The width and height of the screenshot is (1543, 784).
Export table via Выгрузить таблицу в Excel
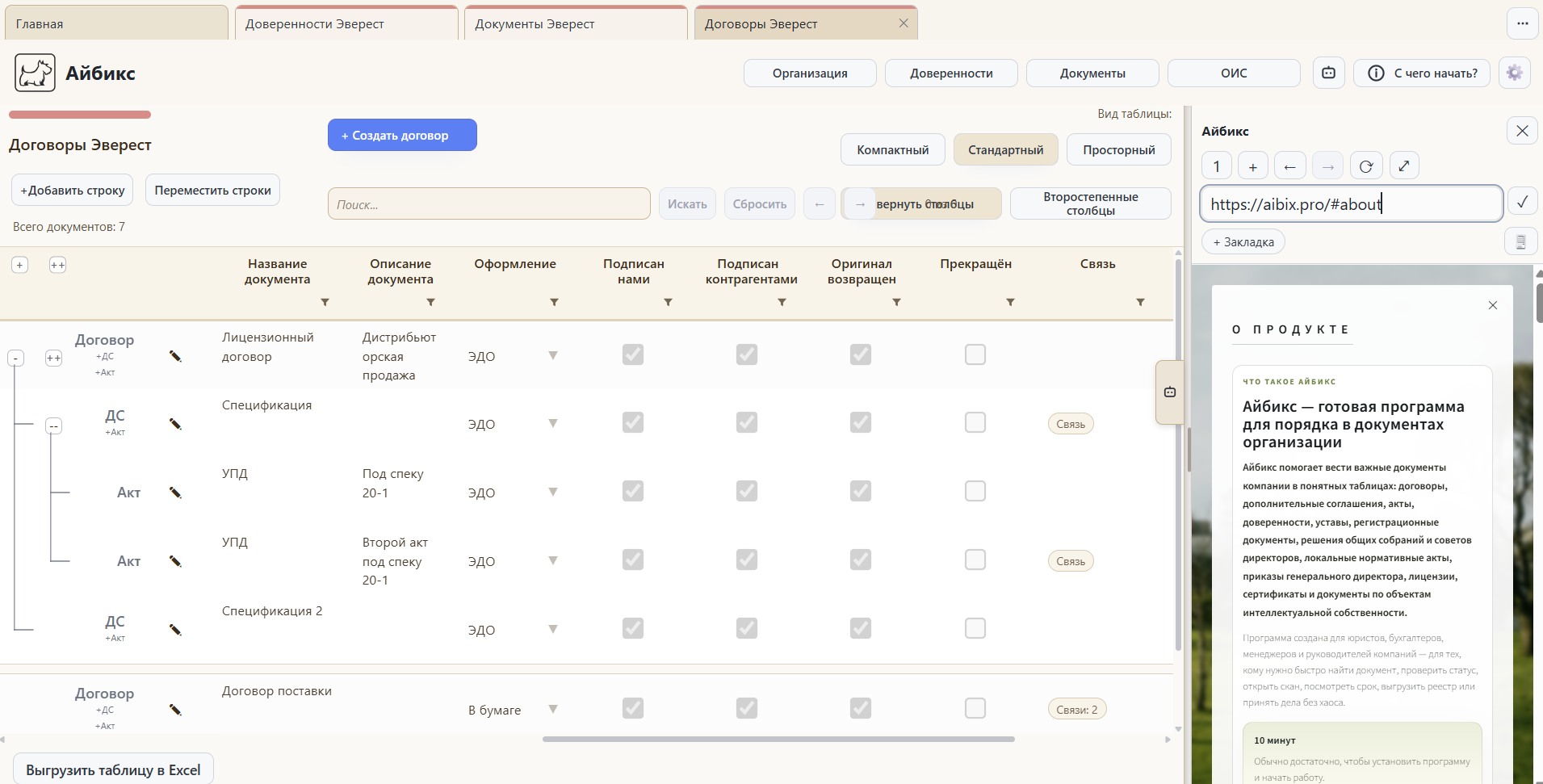pyautogui.click(x=113, y=769)
